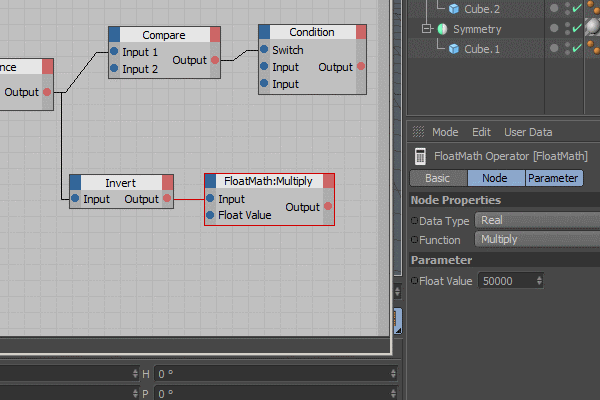Click the Condition node Output port
The height and width of the screenshot is (400, 600).
pos(361,66)
